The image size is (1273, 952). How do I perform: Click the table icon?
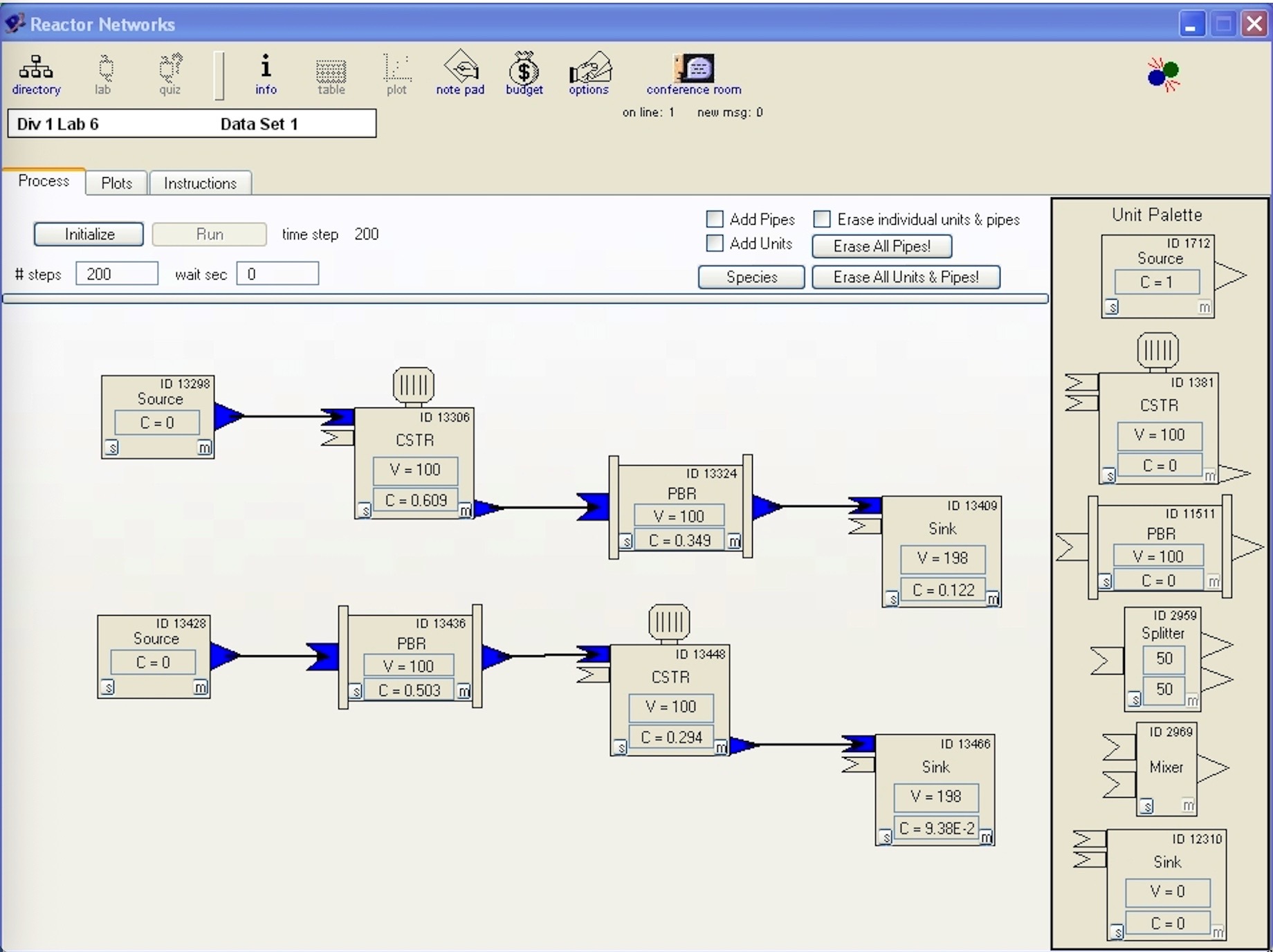tap(331, 77)
